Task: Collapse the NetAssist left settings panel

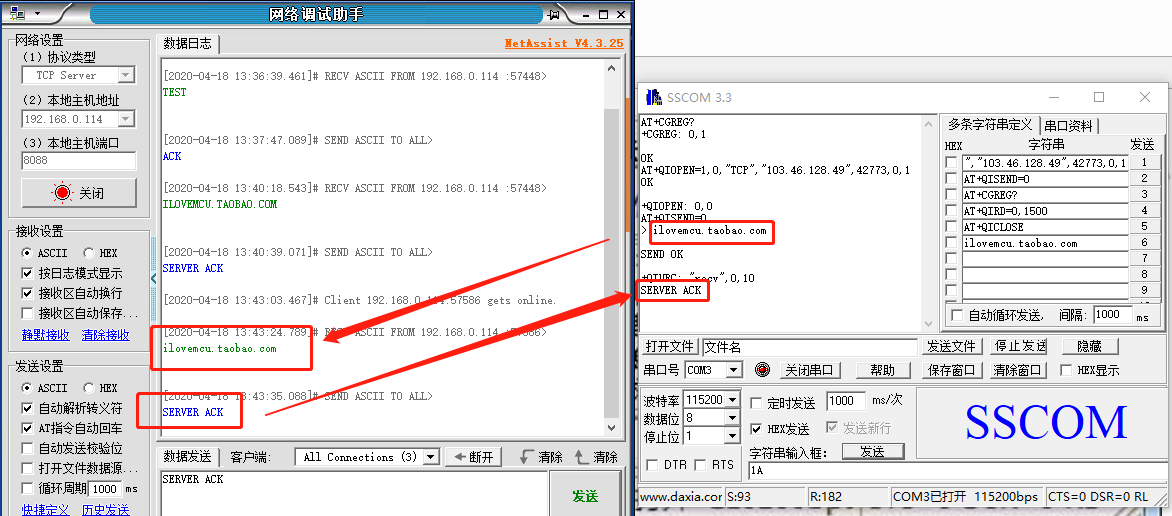Action: point(154,278)
